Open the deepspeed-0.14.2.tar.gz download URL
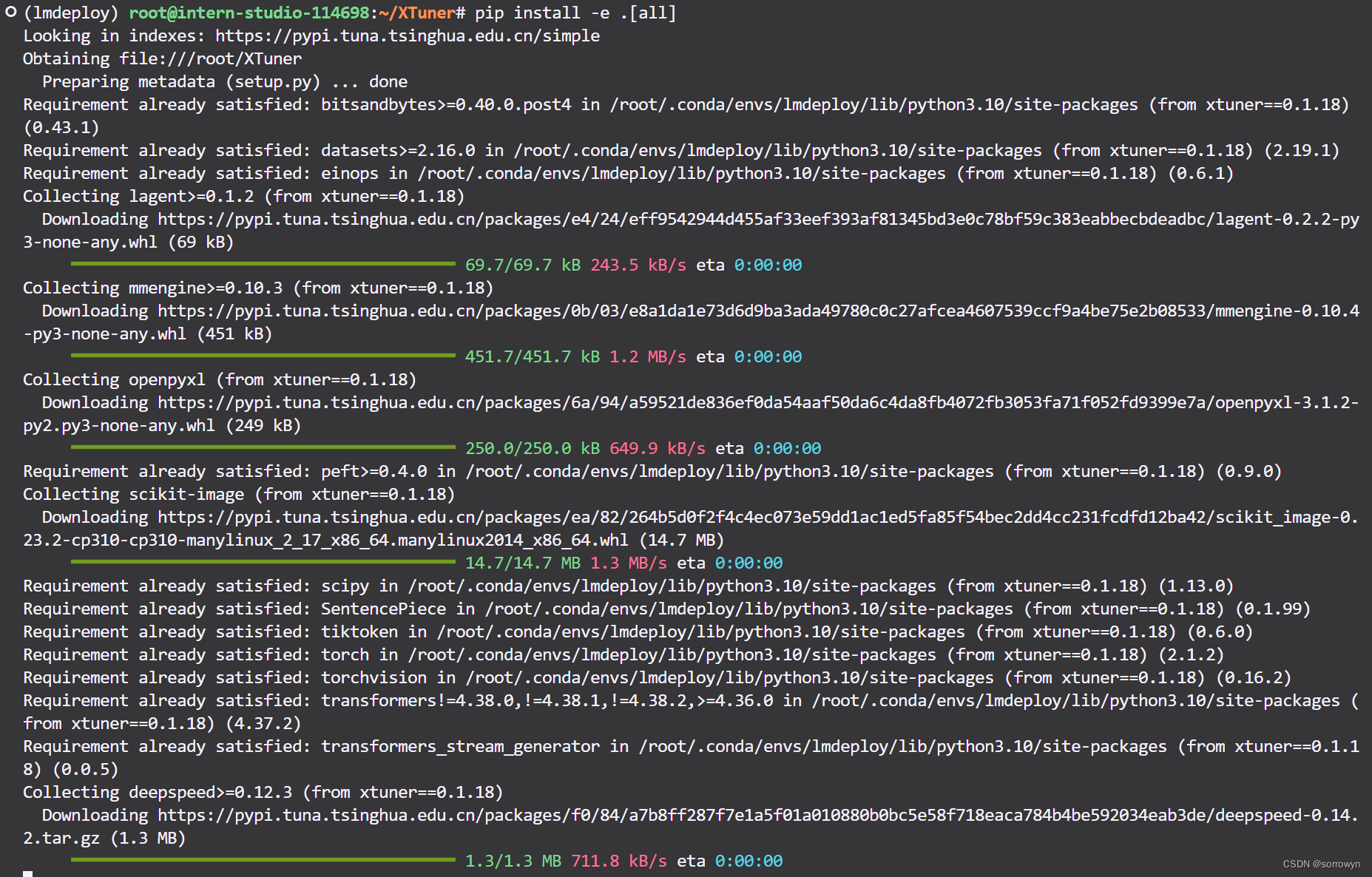1372x877 pixels. click(x=758, y=816)
